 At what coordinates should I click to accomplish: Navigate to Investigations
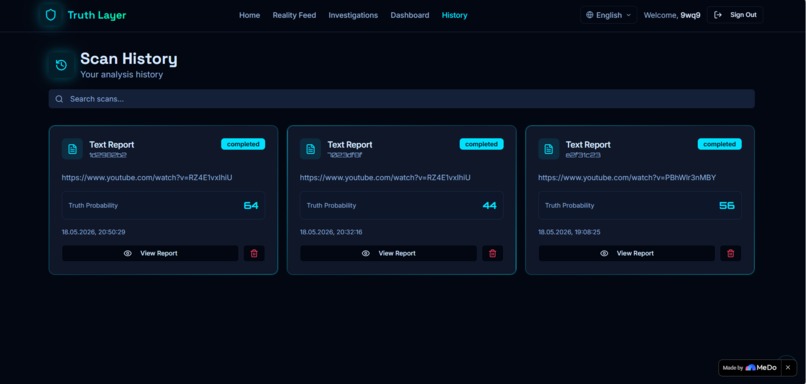(x=353, y=15)
